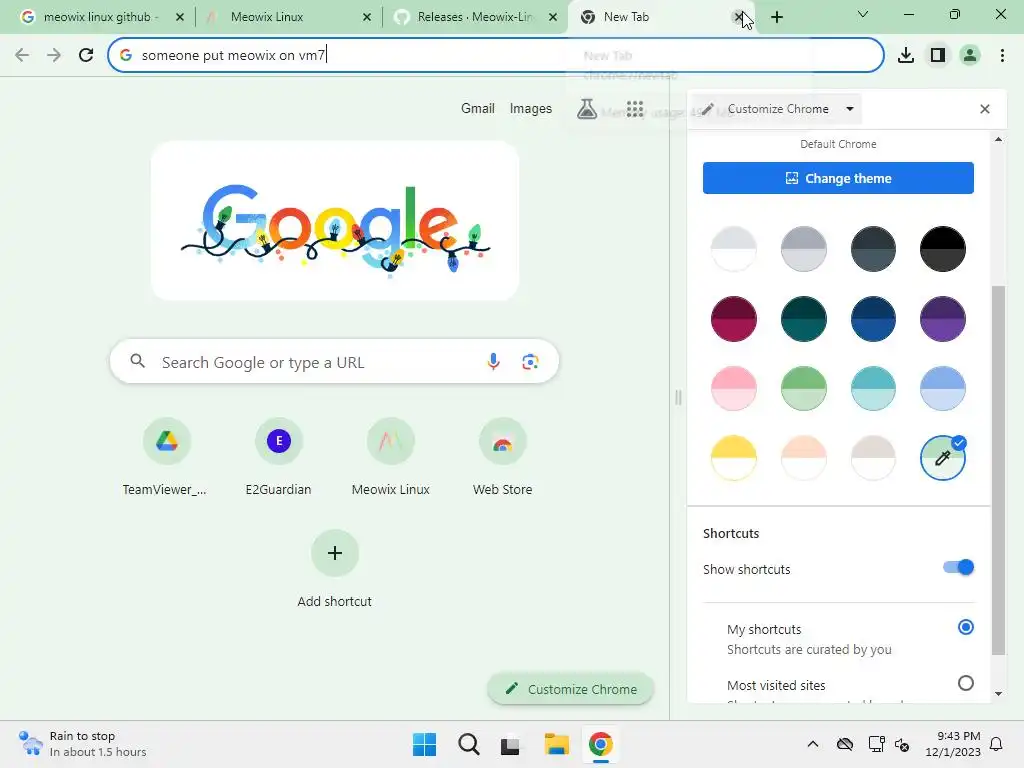The width and height of the screenshot is (1024, 768).
Task: Pick the dark teal color swatch
Action: pos(803,319)
